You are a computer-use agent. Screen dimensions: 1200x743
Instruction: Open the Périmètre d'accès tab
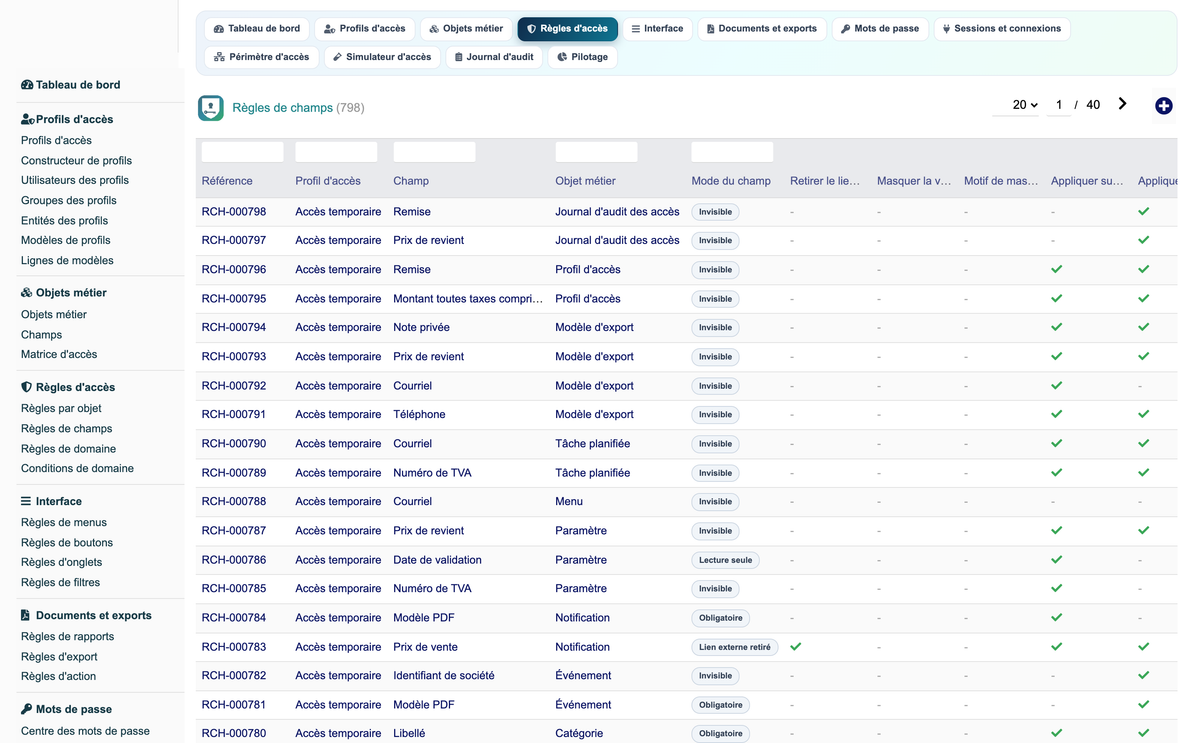262,57
